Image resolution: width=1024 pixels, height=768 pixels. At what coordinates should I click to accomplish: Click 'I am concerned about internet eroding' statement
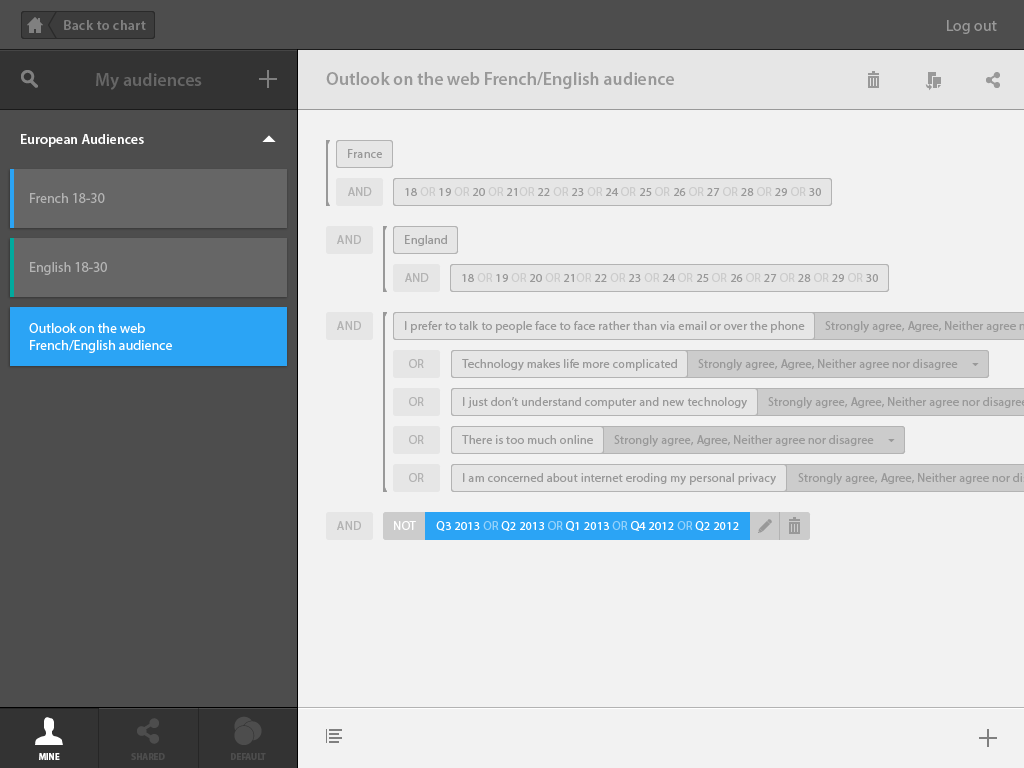(x=619, y=477)
